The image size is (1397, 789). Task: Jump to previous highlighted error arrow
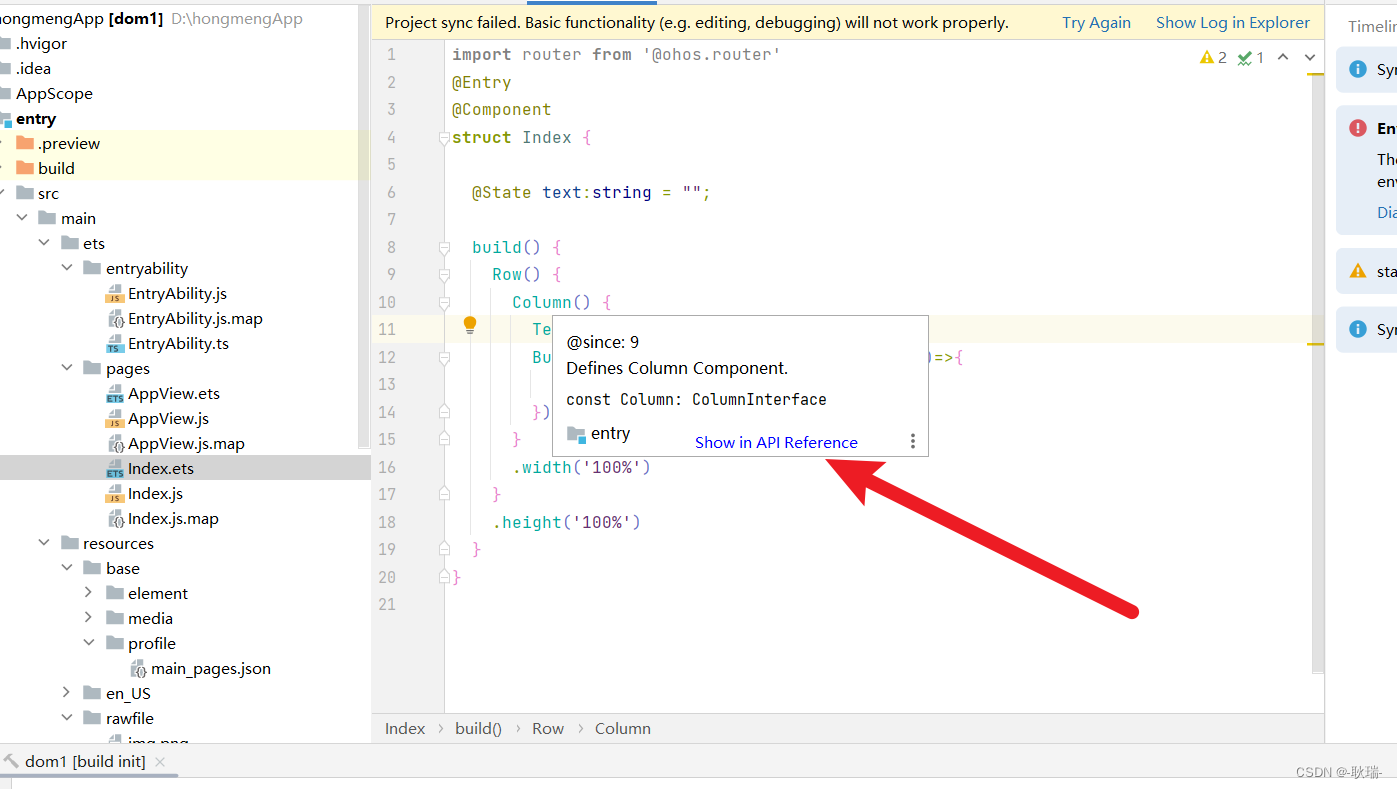point(1283,58)
